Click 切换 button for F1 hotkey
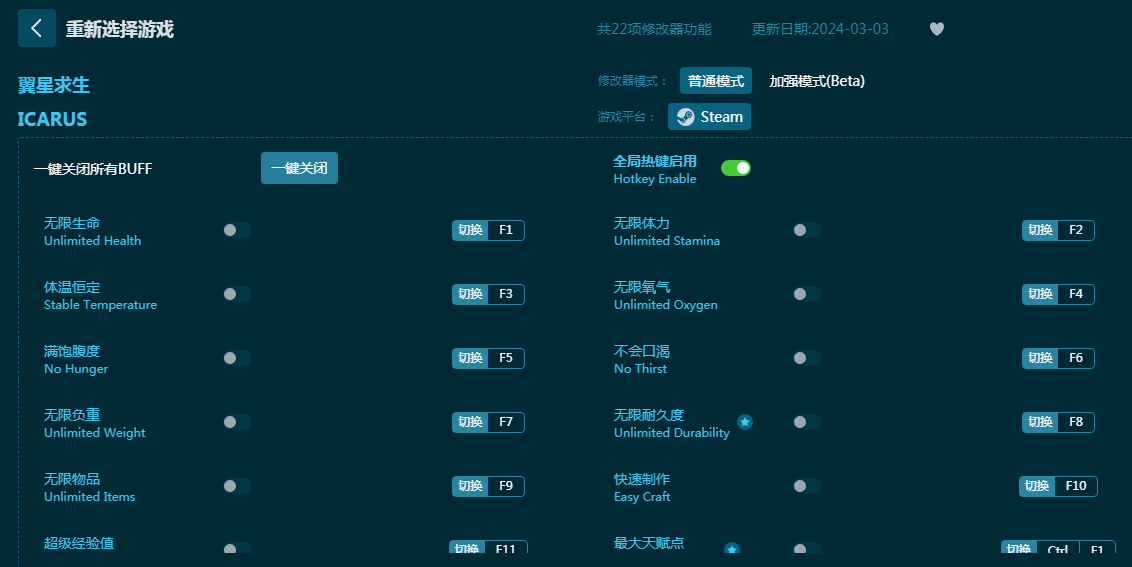 coord(470,230)
